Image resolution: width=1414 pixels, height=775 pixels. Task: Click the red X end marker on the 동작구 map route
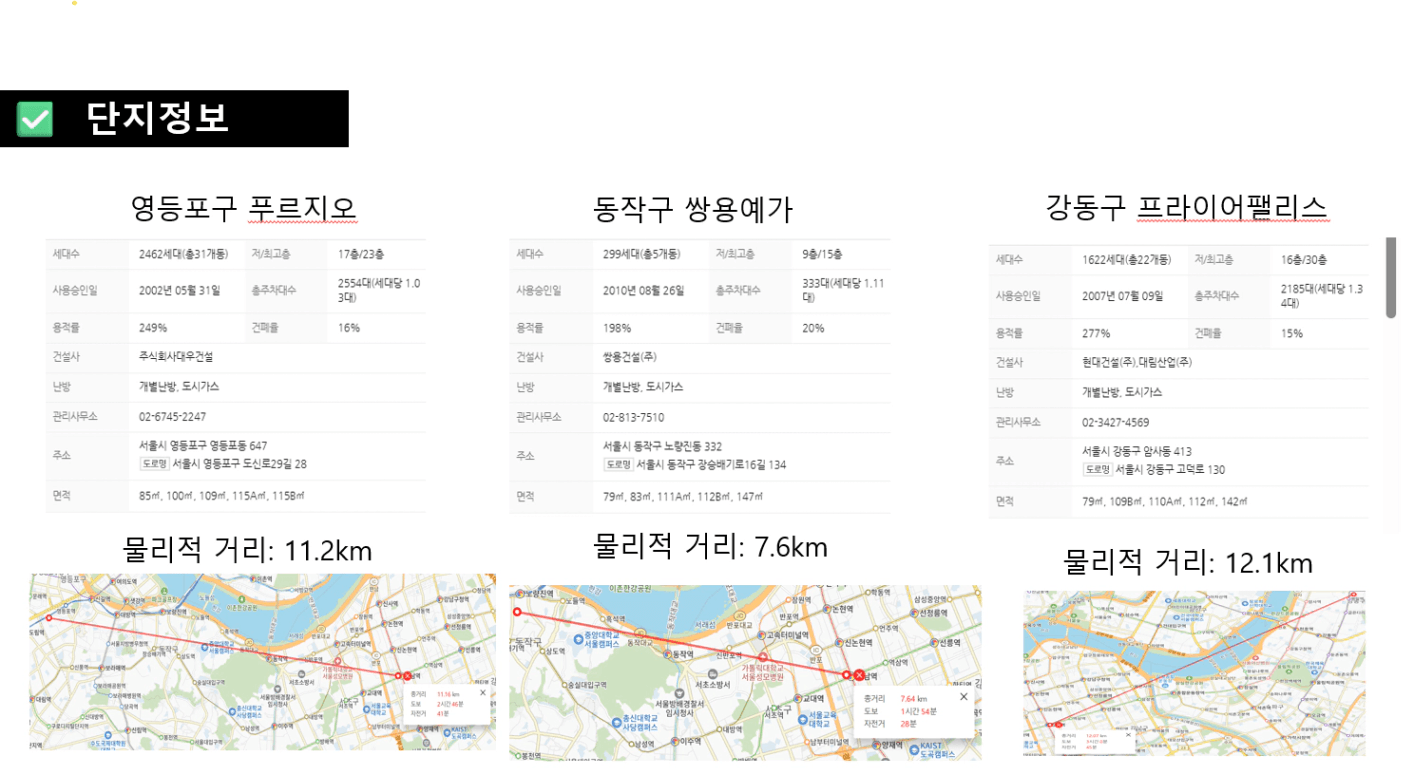point(859,676)
